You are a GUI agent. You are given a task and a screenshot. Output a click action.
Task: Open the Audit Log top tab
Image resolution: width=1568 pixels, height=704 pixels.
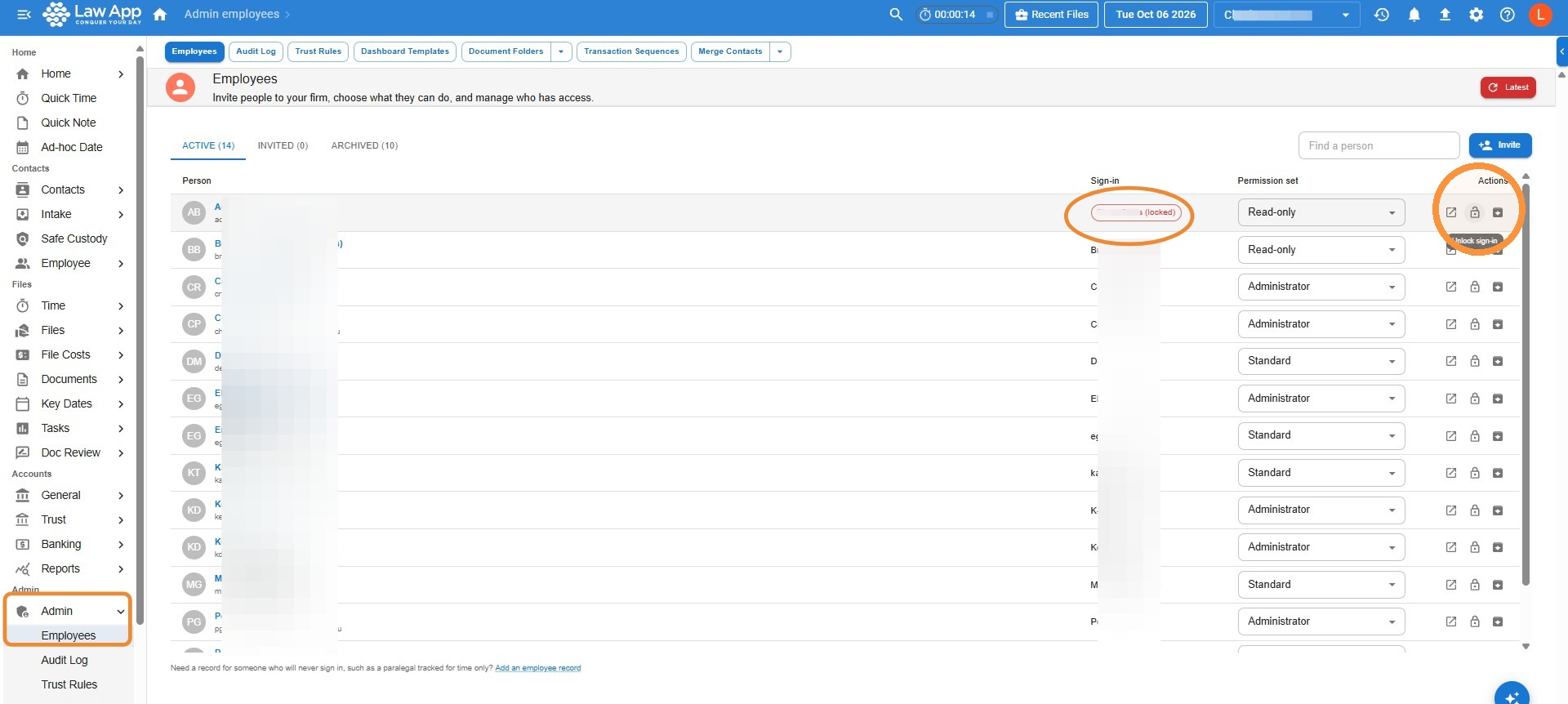tap(256, 51)
